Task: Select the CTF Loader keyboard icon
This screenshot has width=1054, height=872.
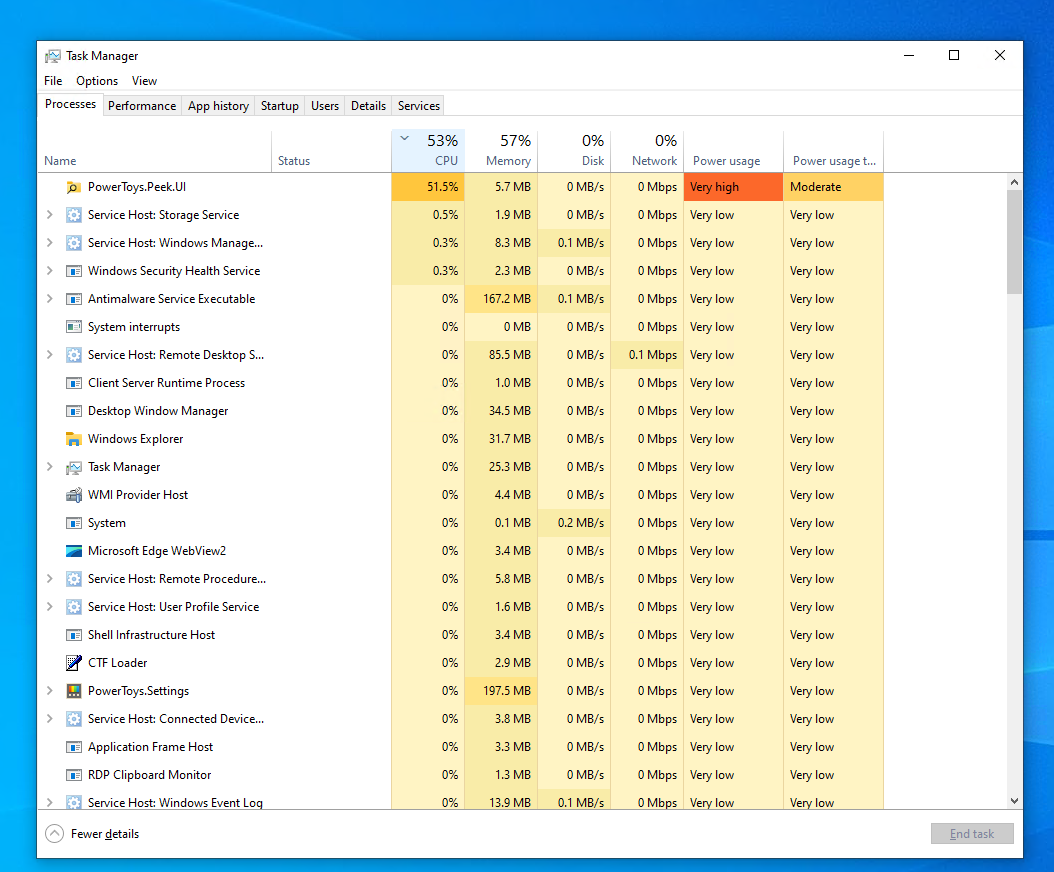Action: click(73, 662)
